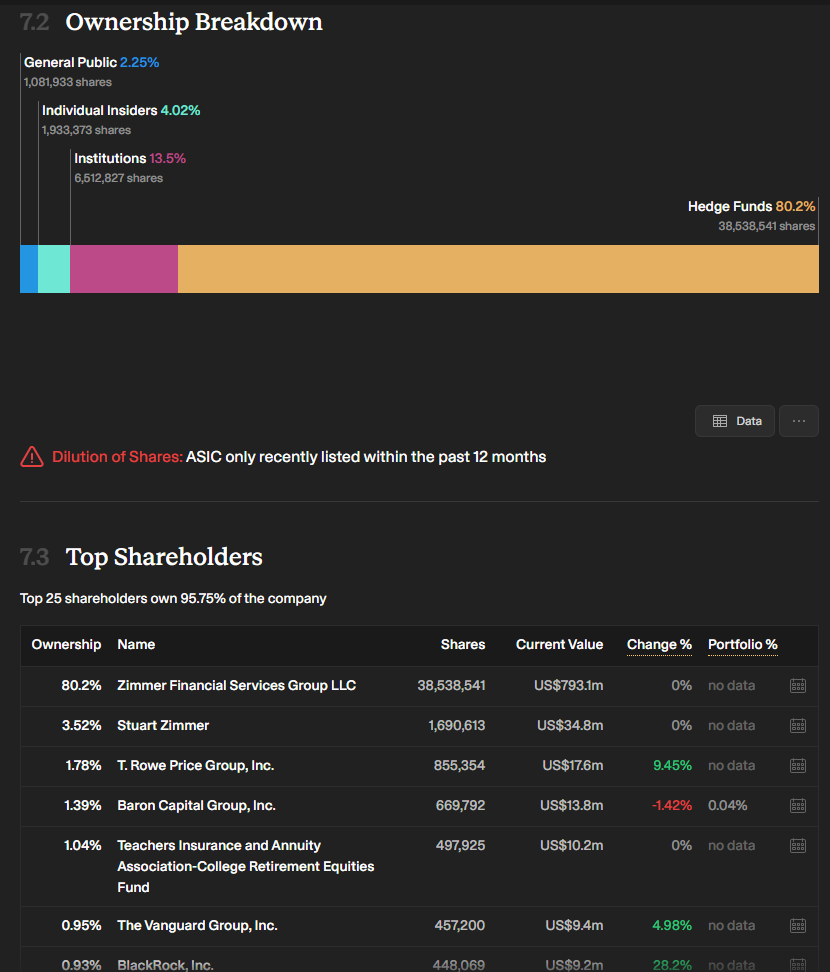Click the Dilution of Shares warning label
830x972 pixels.
pos(117,457)
